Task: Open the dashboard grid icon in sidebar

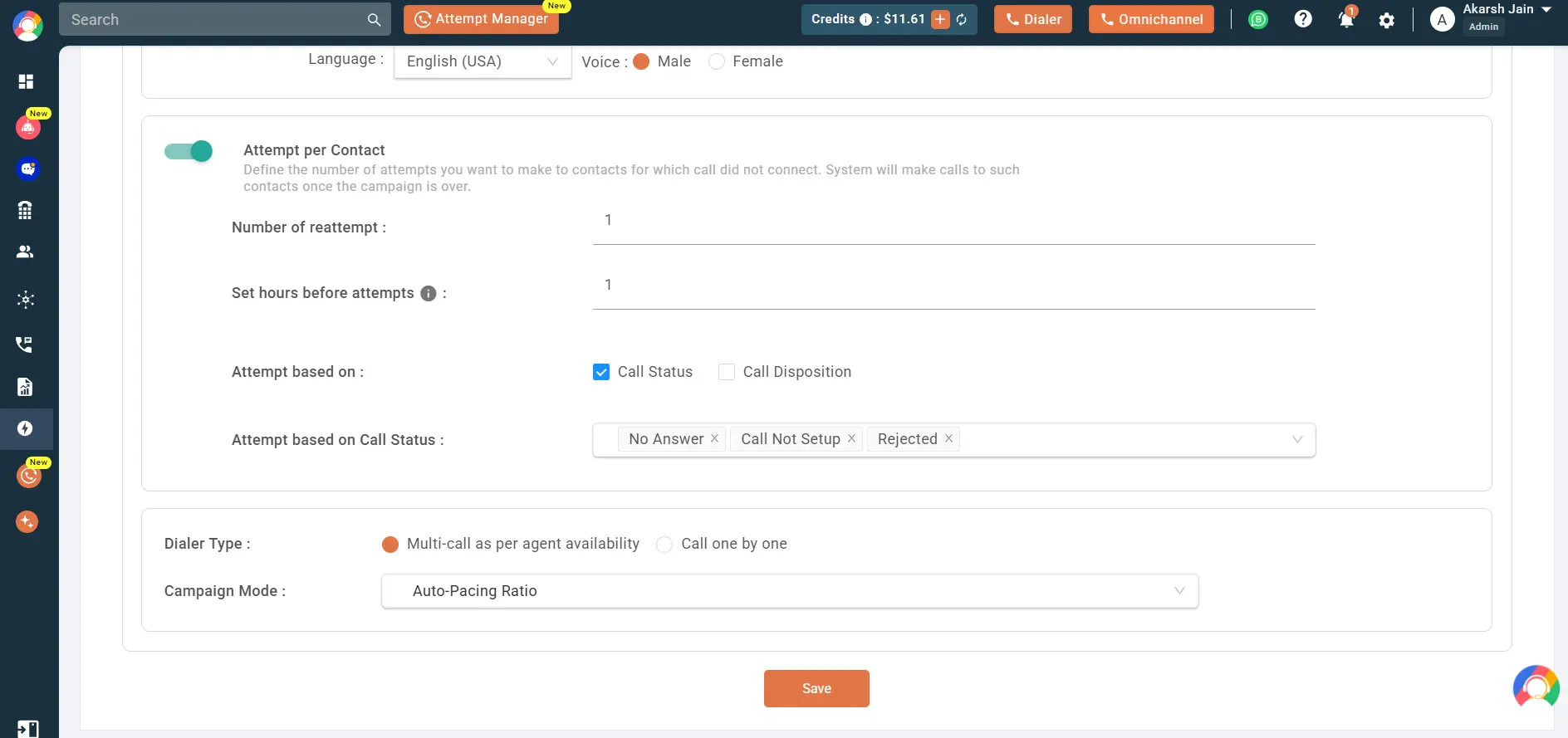Action: tap(26, 81)
